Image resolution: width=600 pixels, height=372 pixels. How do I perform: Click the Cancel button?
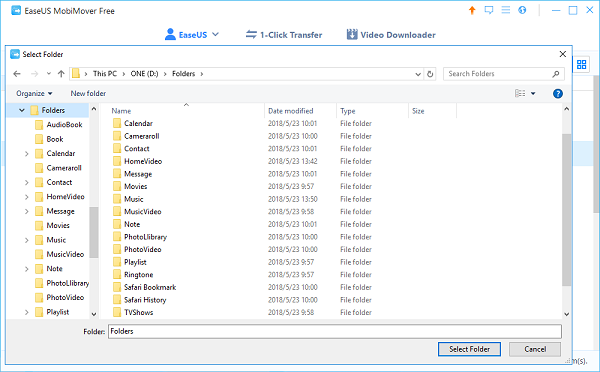click(535, 349)
